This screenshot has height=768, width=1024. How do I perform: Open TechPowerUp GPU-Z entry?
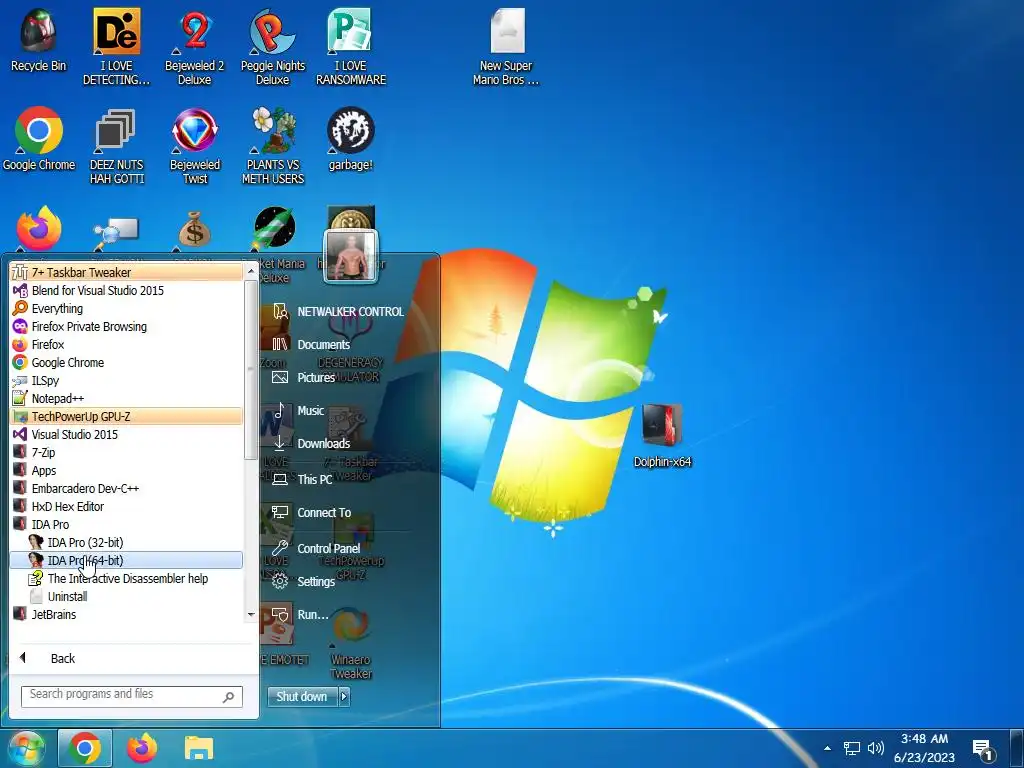pyautogui.click(x=127, y=416)
